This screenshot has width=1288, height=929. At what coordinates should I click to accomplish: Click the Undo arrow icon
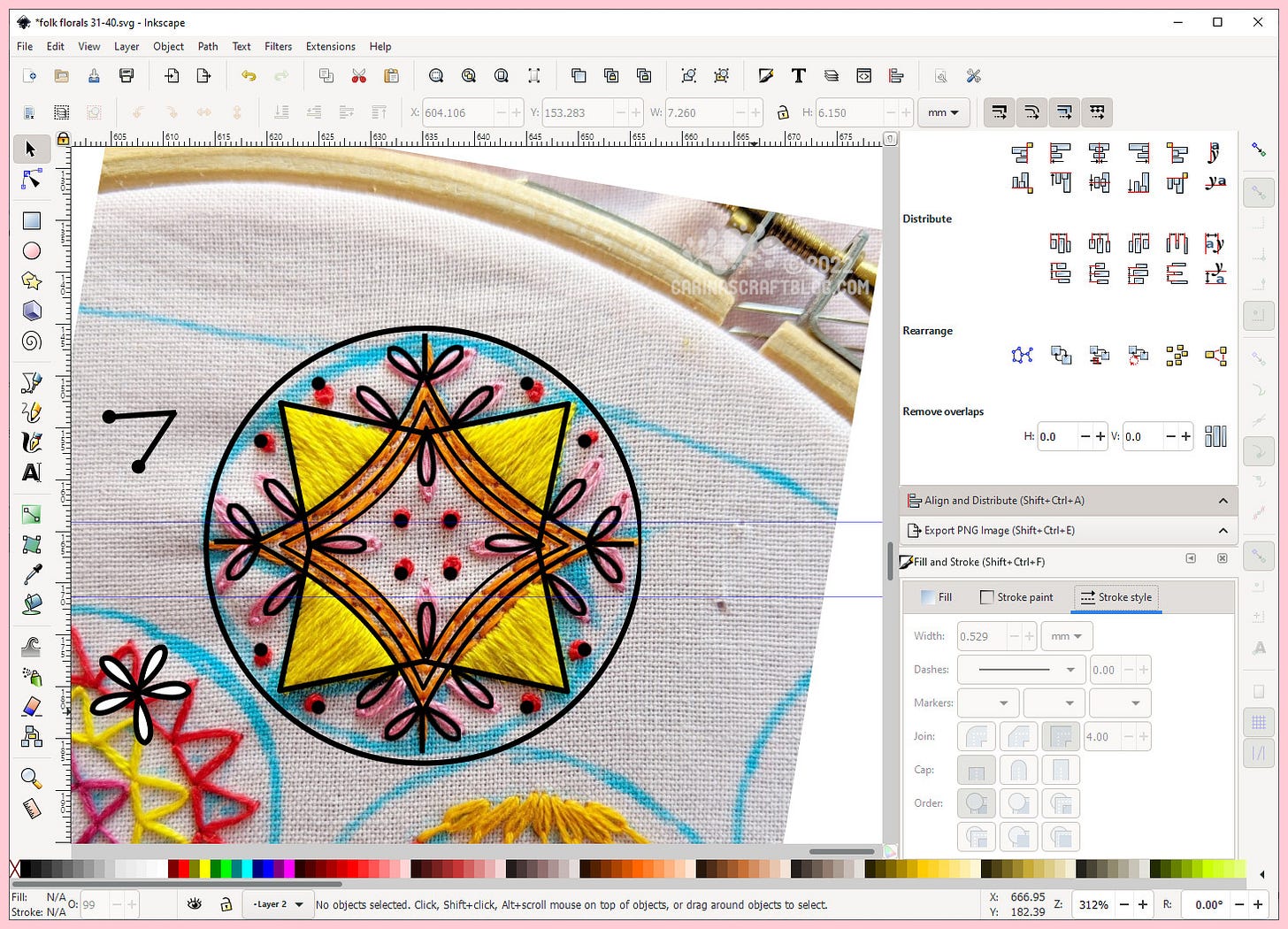tap(249, 76)
